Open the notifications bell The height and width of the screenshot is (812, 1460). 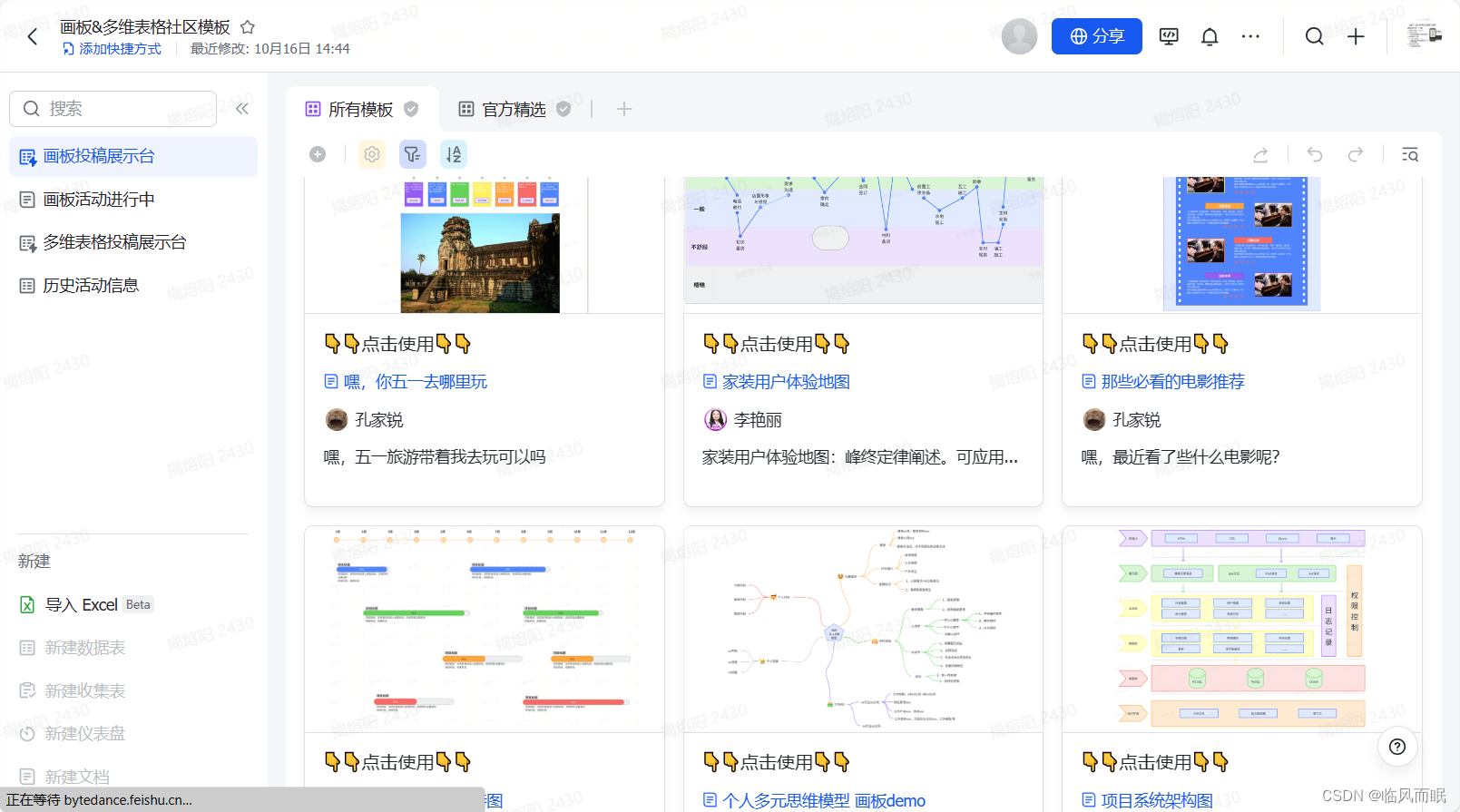pyautogui.click(x=1210, y=36)
